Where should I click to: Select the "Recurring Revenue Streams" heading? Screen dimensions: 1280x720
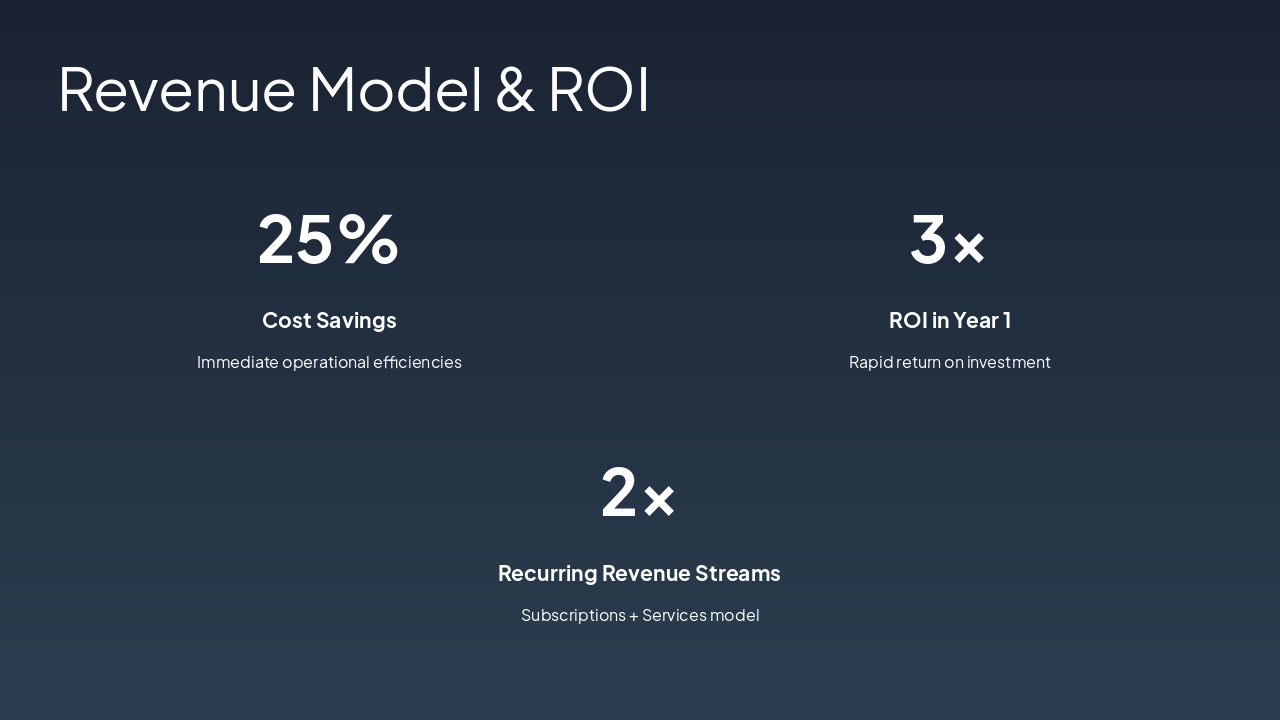click(x=639, y=573)
